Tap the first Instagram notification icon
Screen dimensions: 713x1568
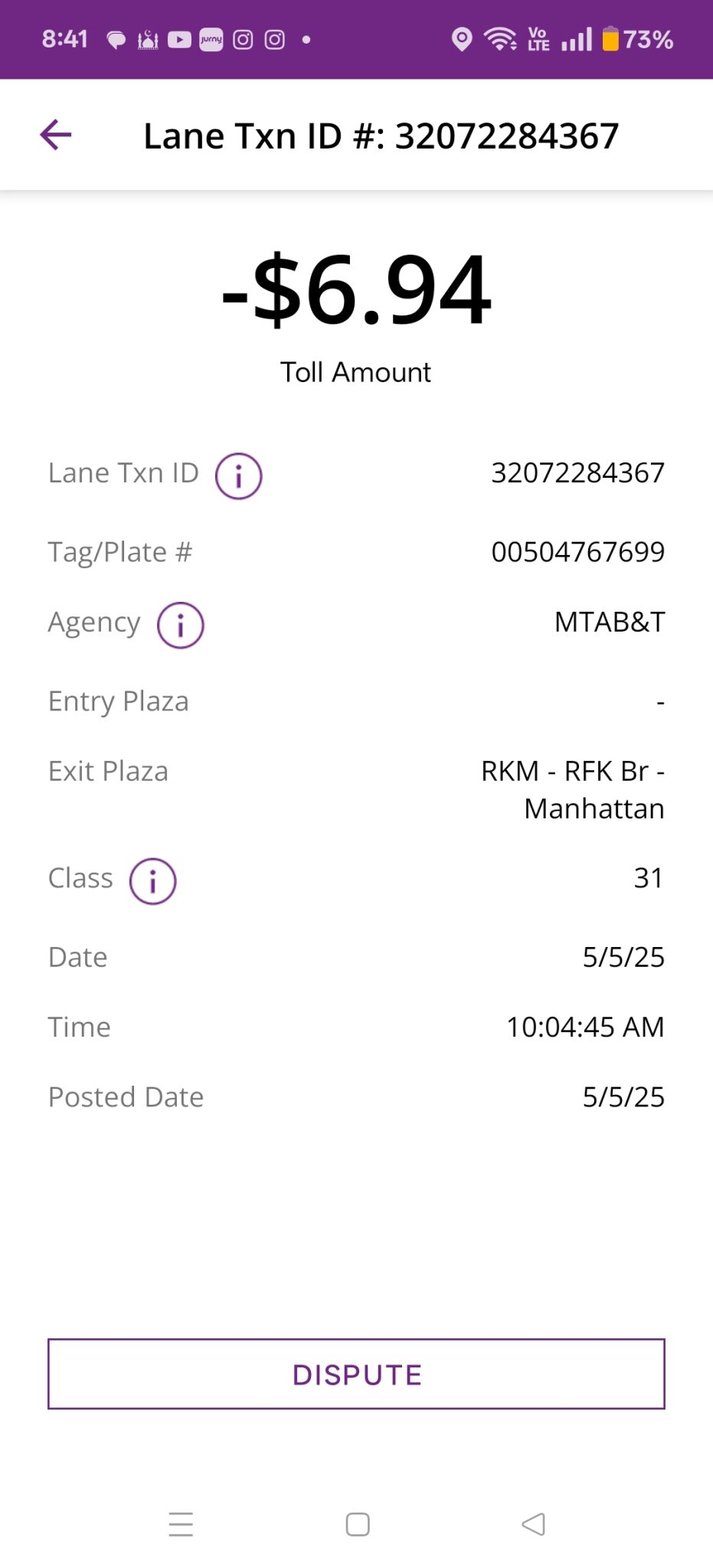(x=243, y=39)
